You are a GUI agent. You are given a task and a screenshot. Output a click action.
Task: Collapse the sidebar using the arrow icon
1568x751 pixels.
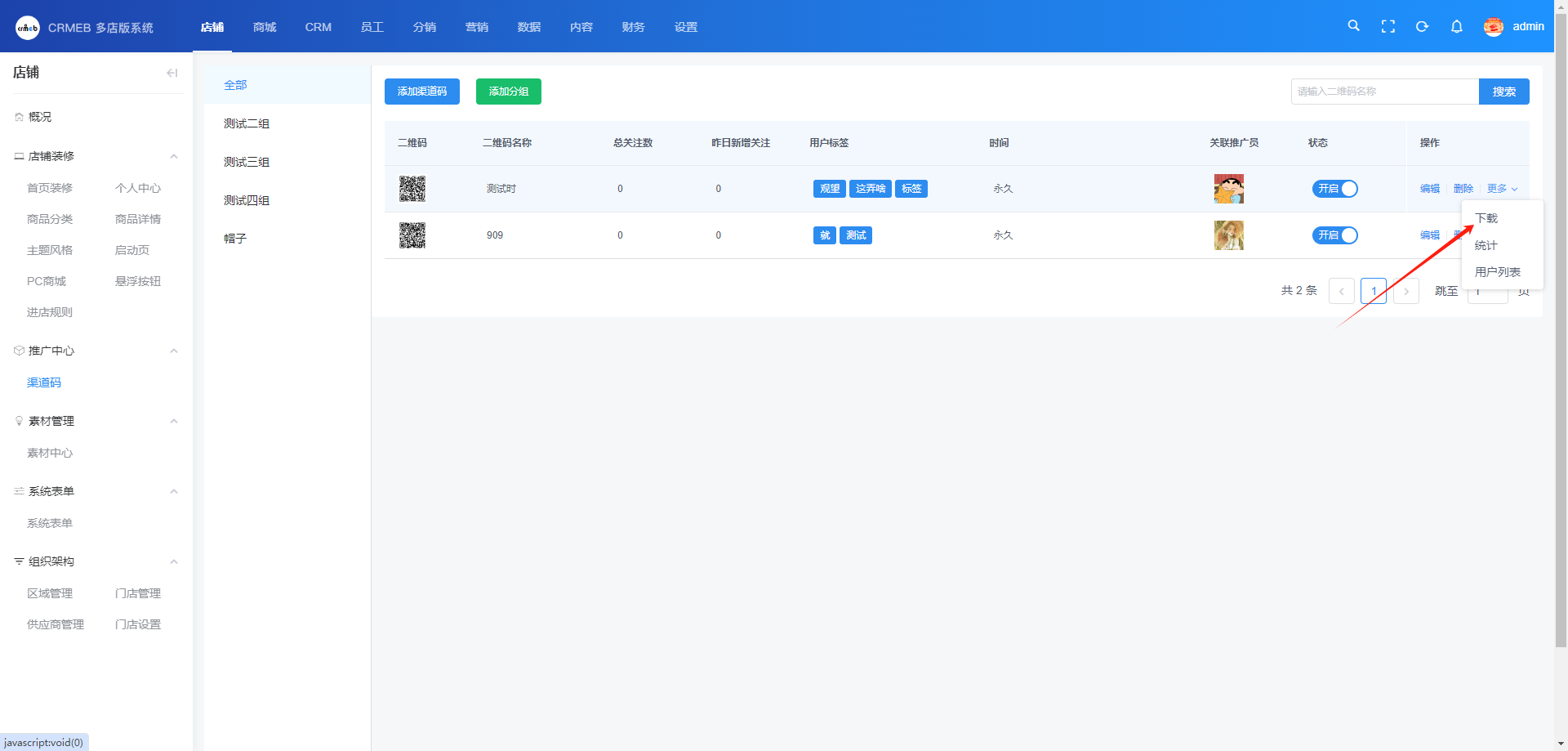pos(171,73)
